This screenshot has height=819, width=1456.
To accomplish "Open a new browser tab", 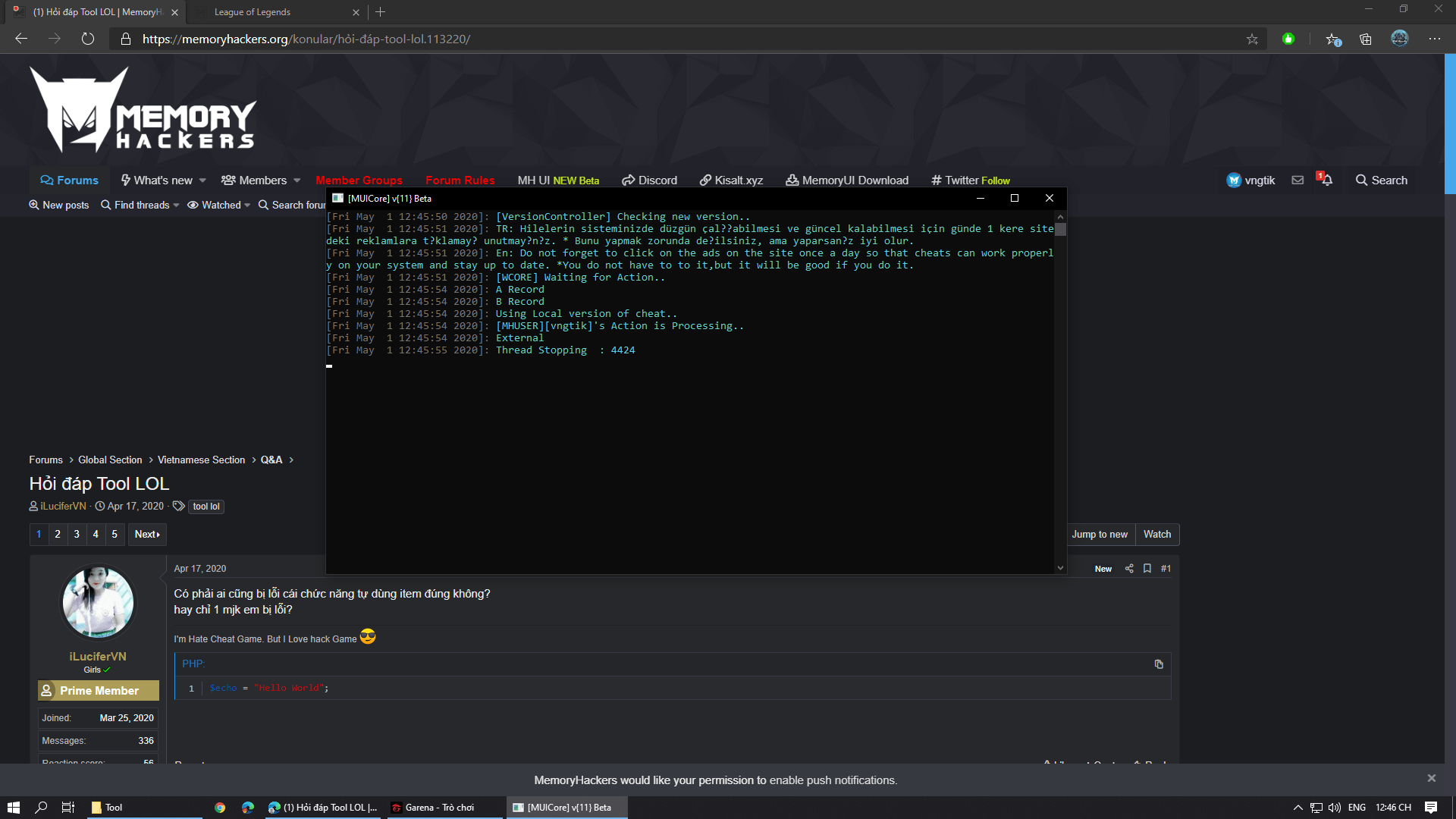I will click(x=381, y=12).
